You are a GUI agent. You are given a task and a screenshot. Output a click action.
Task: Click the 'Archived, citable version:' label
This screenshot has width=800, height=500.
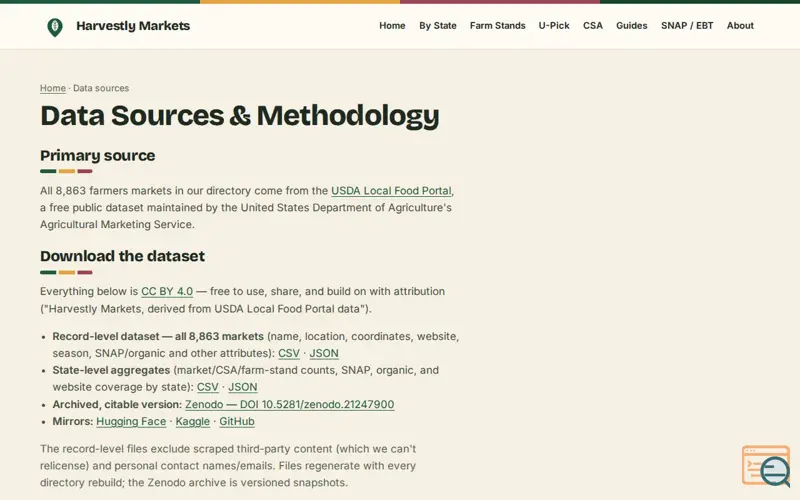(117, 405)
